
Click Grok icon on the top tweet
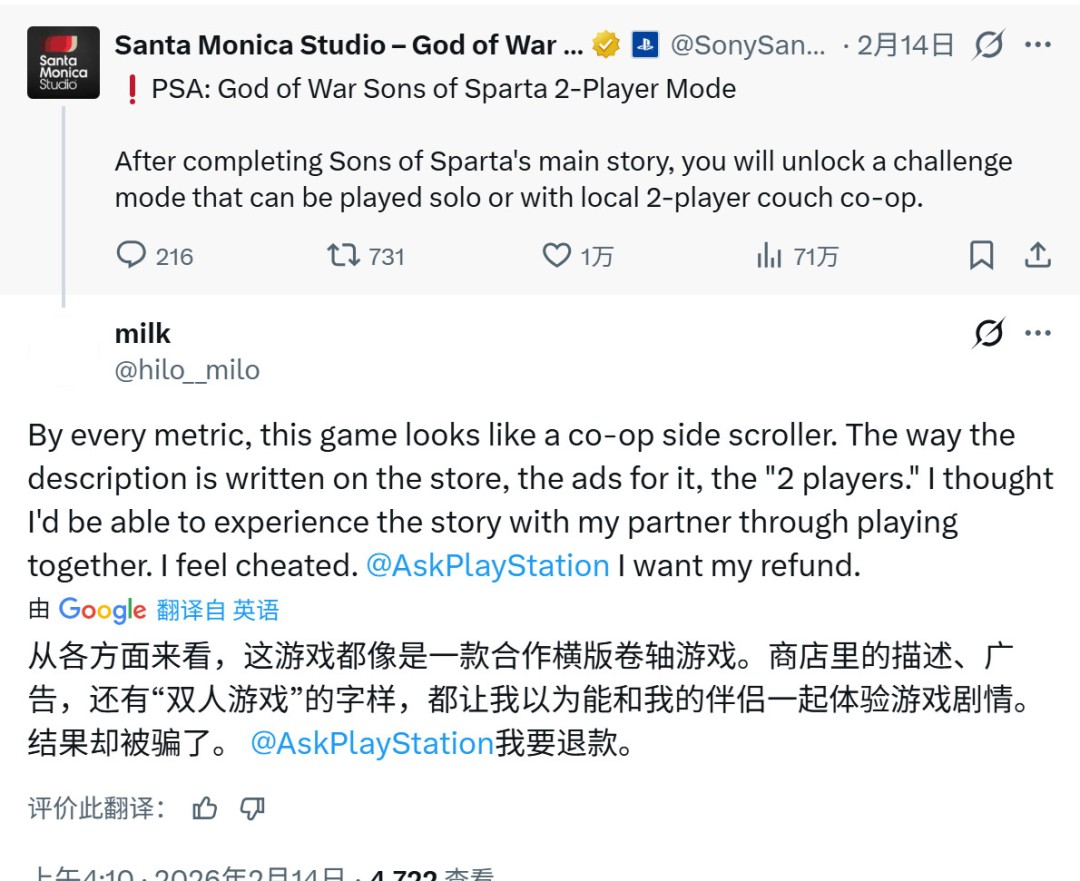click(x=988, y=44)
